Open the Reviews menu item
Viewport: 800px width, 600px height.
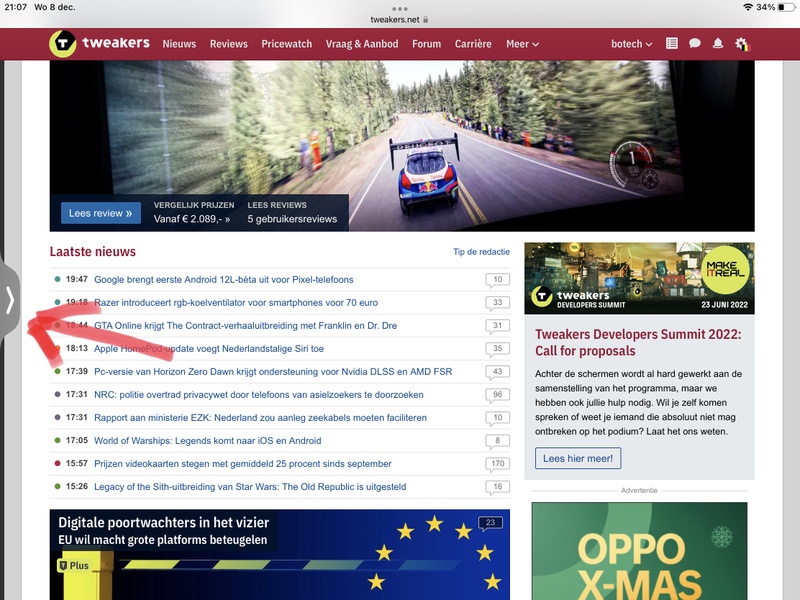click(229, 44)
